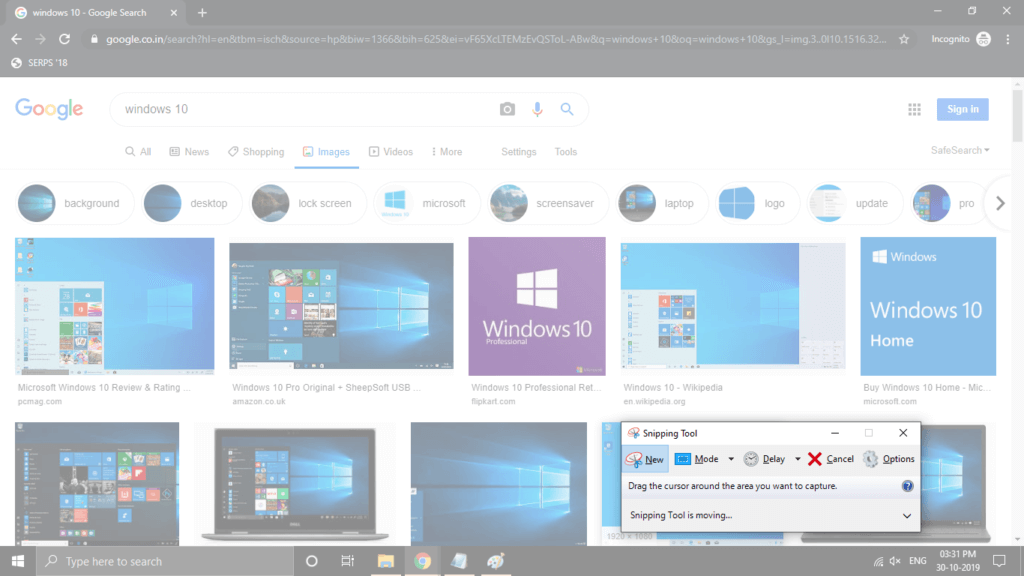Open the SERPS '18 bookmark

pos(40,63)
